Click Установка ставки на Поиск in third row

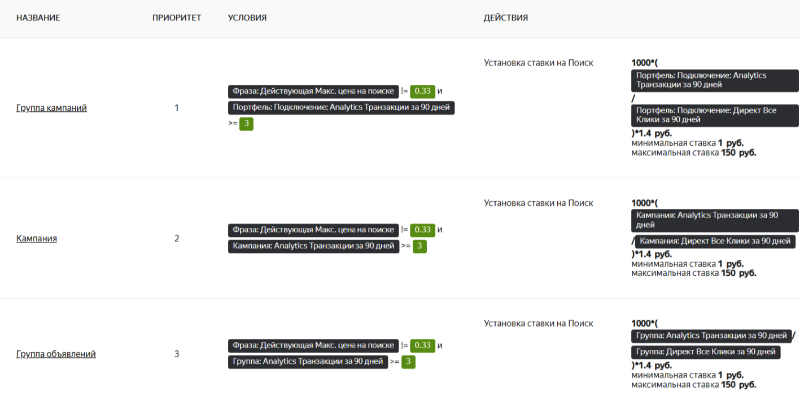coord(538,323)
